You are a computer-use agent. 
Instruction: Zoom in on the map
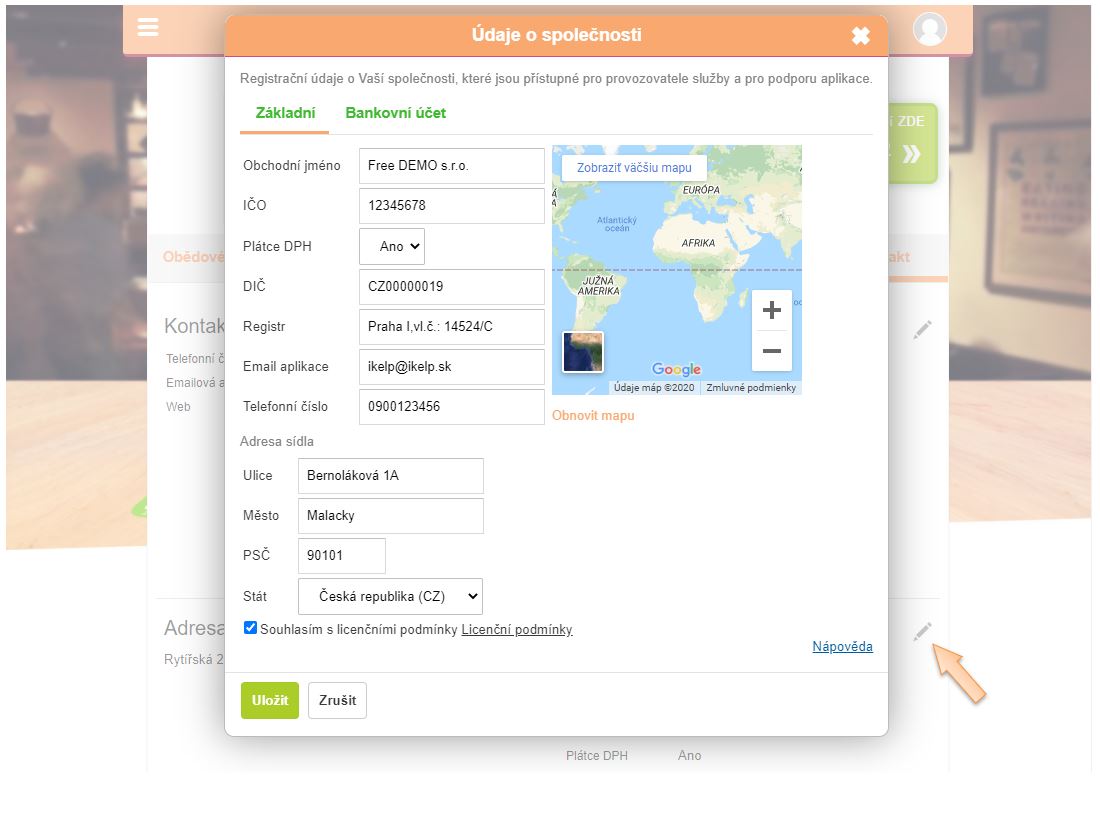point(771,310)
